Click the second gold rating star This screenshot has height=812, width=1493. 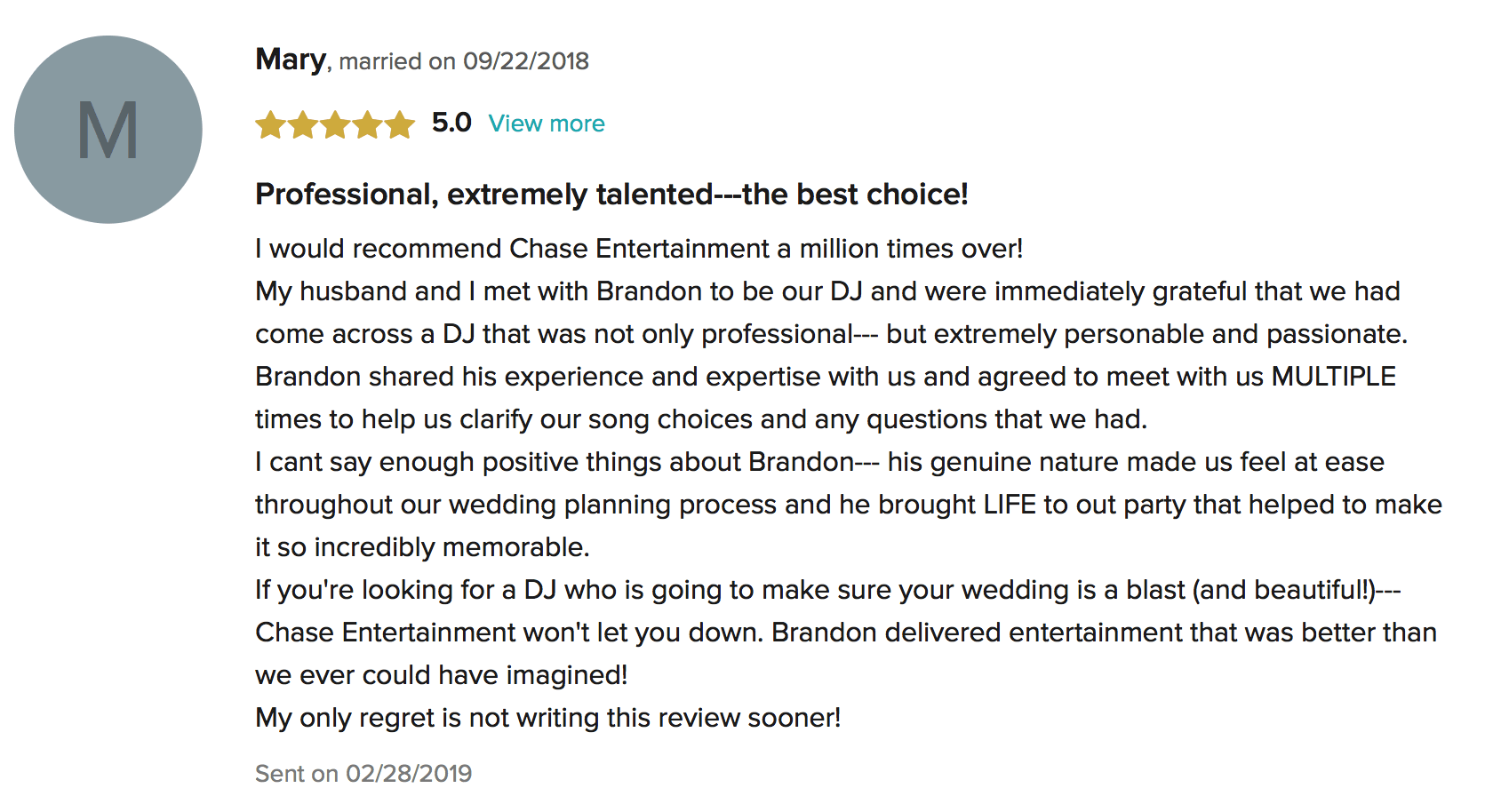pos(303,124)
